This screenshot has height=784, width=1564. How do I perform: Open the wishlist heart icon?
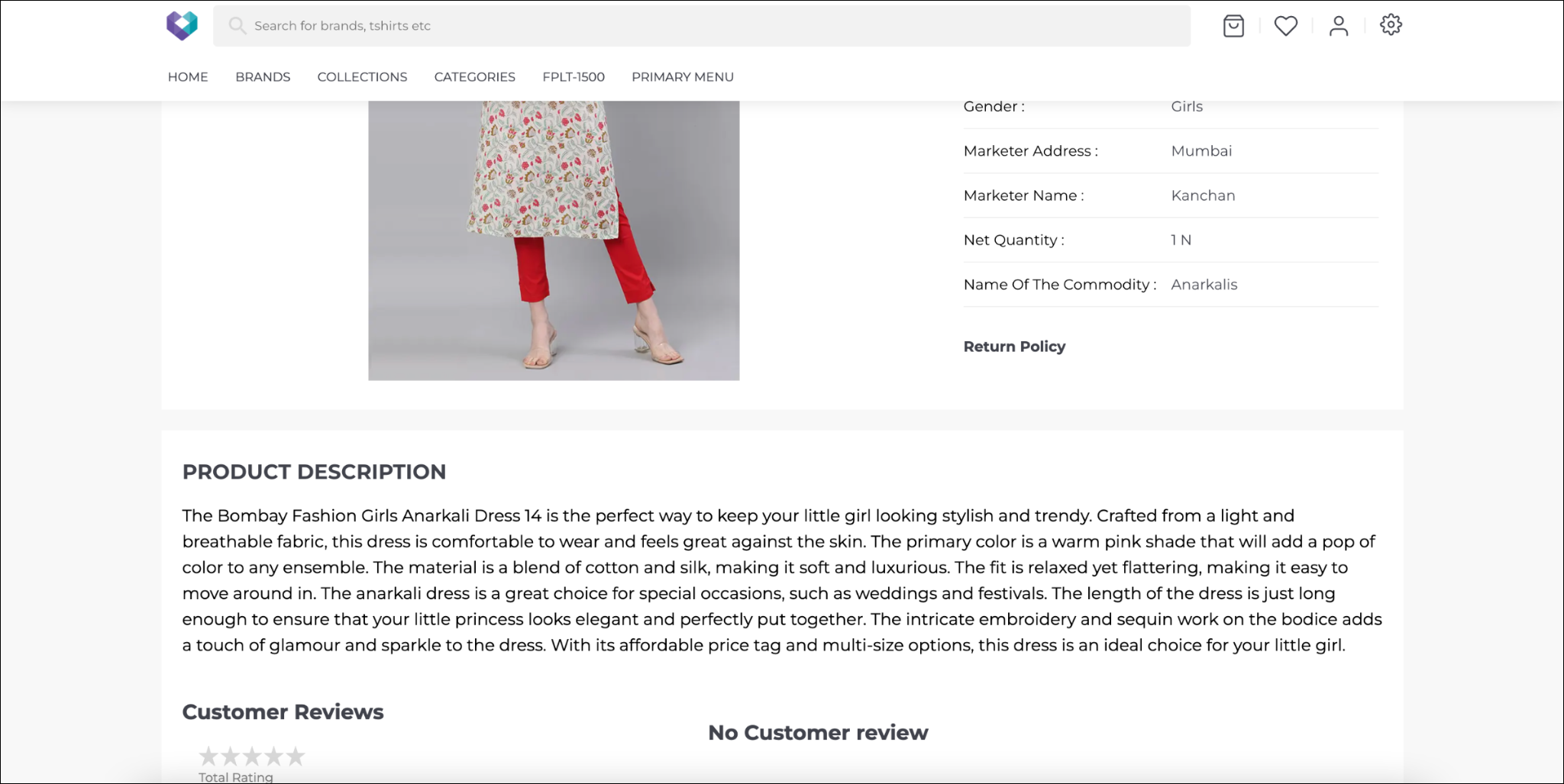[1286, 26]
